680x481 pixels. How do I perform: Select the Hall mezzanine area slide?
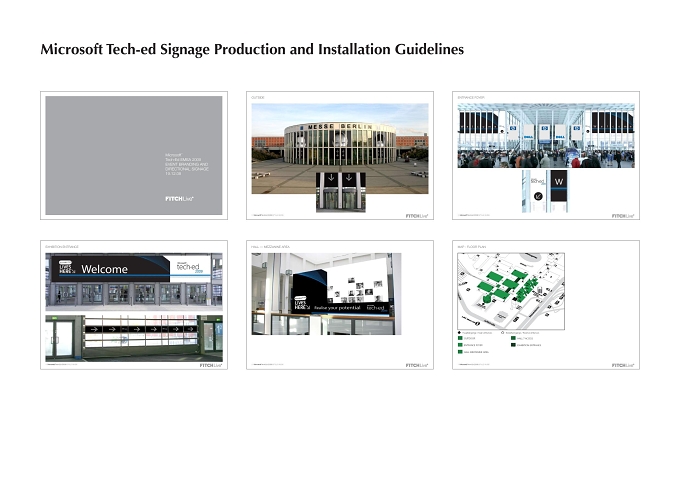[x=340, y=305]
